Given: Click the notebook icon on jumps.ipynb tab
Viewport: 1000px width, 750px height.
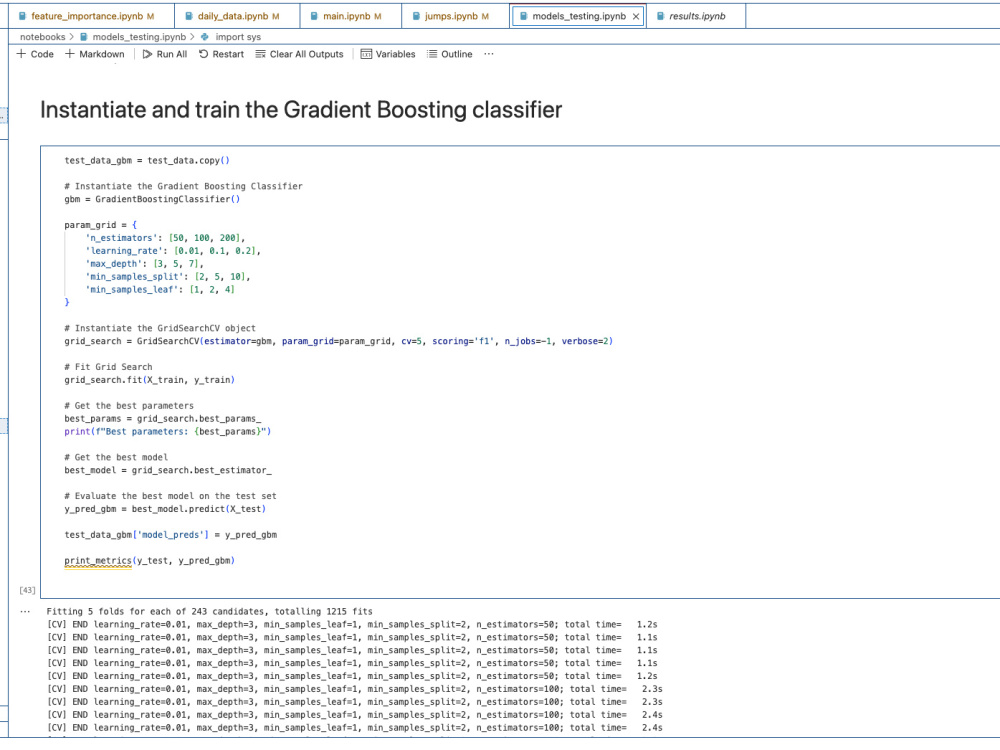Looking at the screenshot, I should tap(416, 16).
